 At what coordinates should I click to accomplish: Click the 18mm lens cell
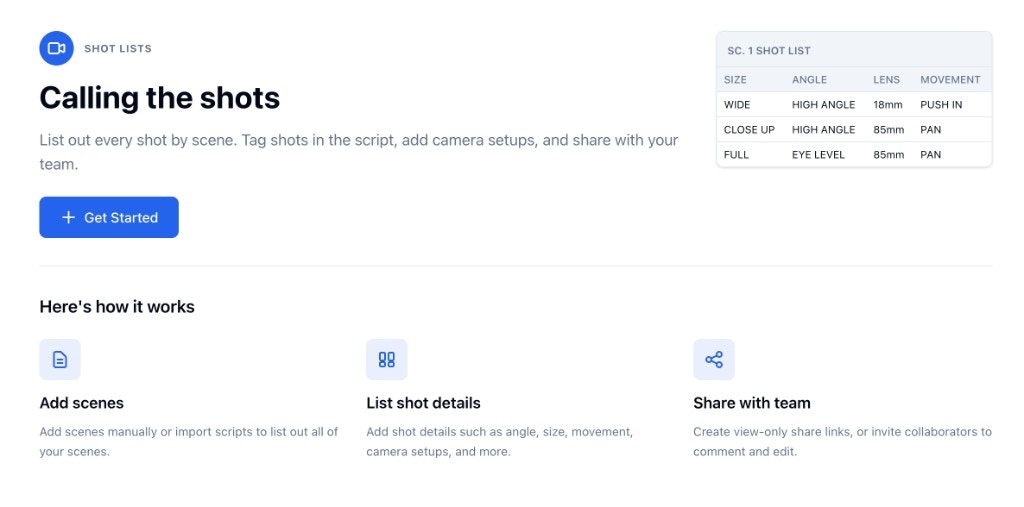point(889,105)
